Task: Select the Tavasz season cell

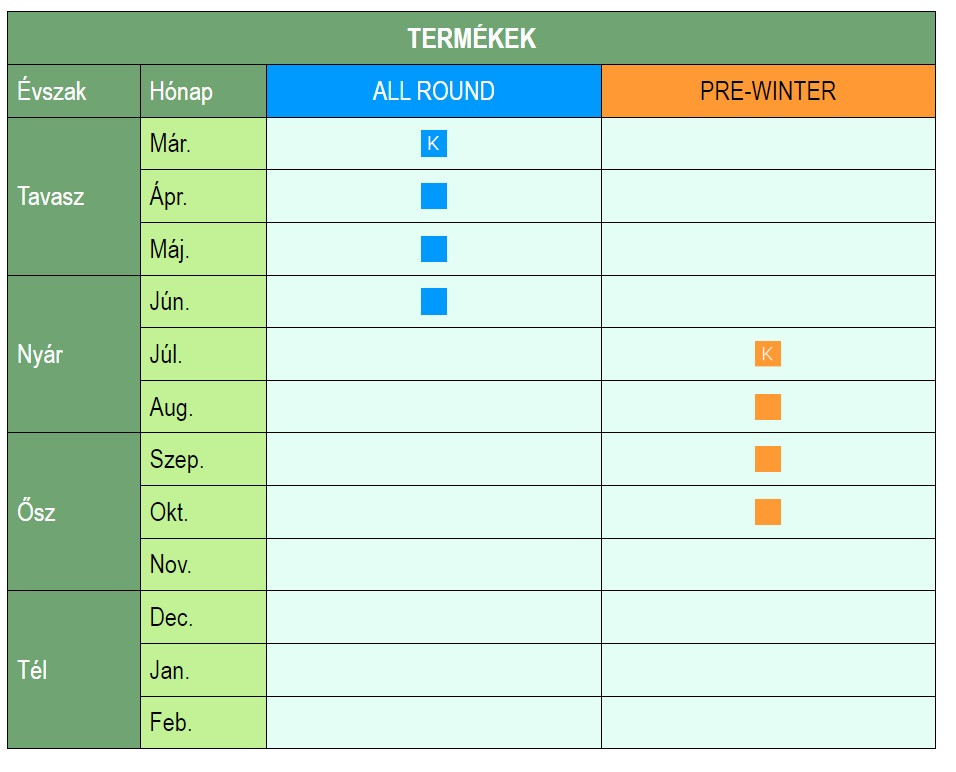Action: point(74,196)
